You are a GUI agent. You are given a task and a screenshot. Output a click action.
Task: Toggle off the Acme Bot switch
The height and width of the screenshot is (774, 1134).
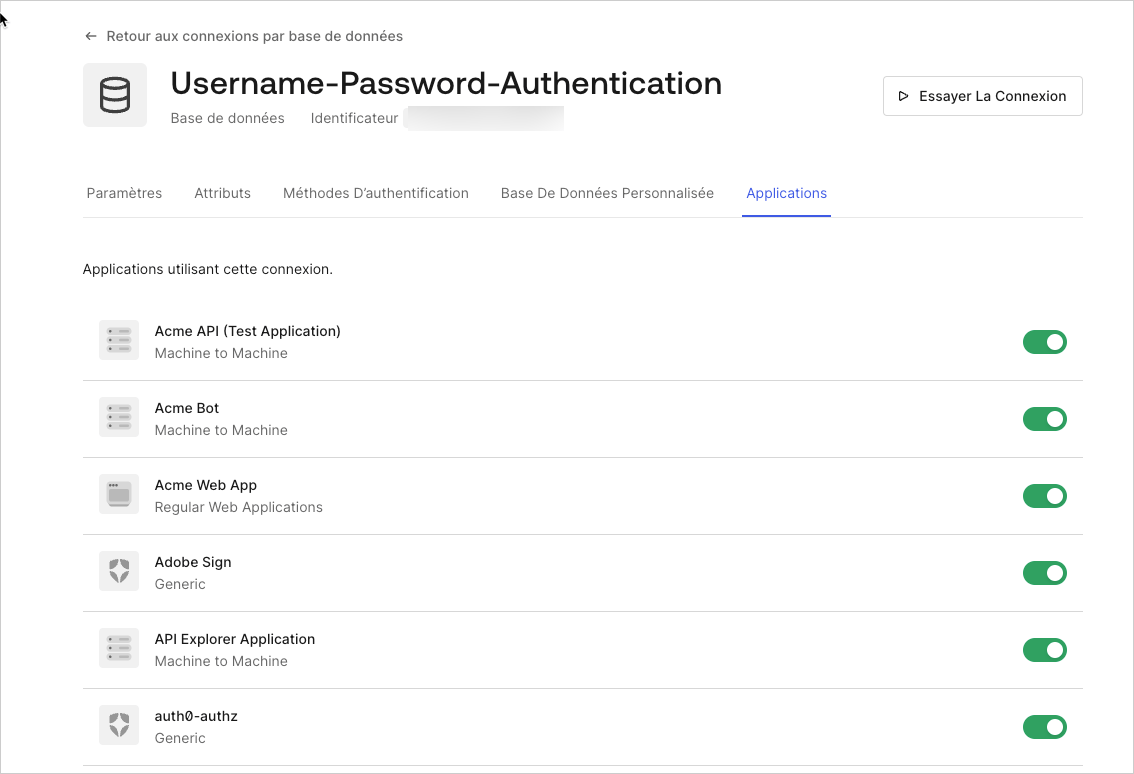1044,419
